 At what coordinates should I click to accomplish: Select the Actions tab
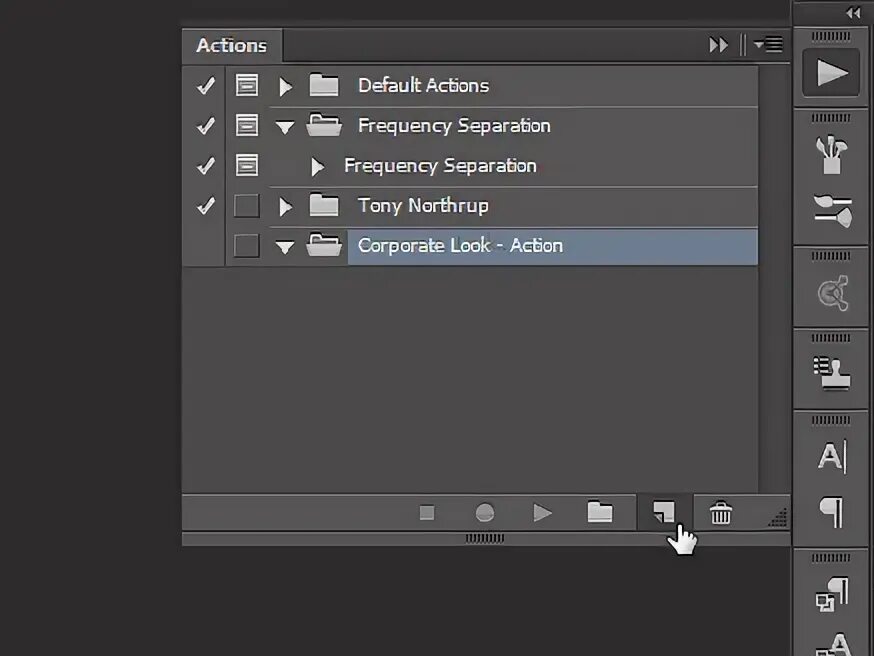pyautogui.click(x=231, y=45)
